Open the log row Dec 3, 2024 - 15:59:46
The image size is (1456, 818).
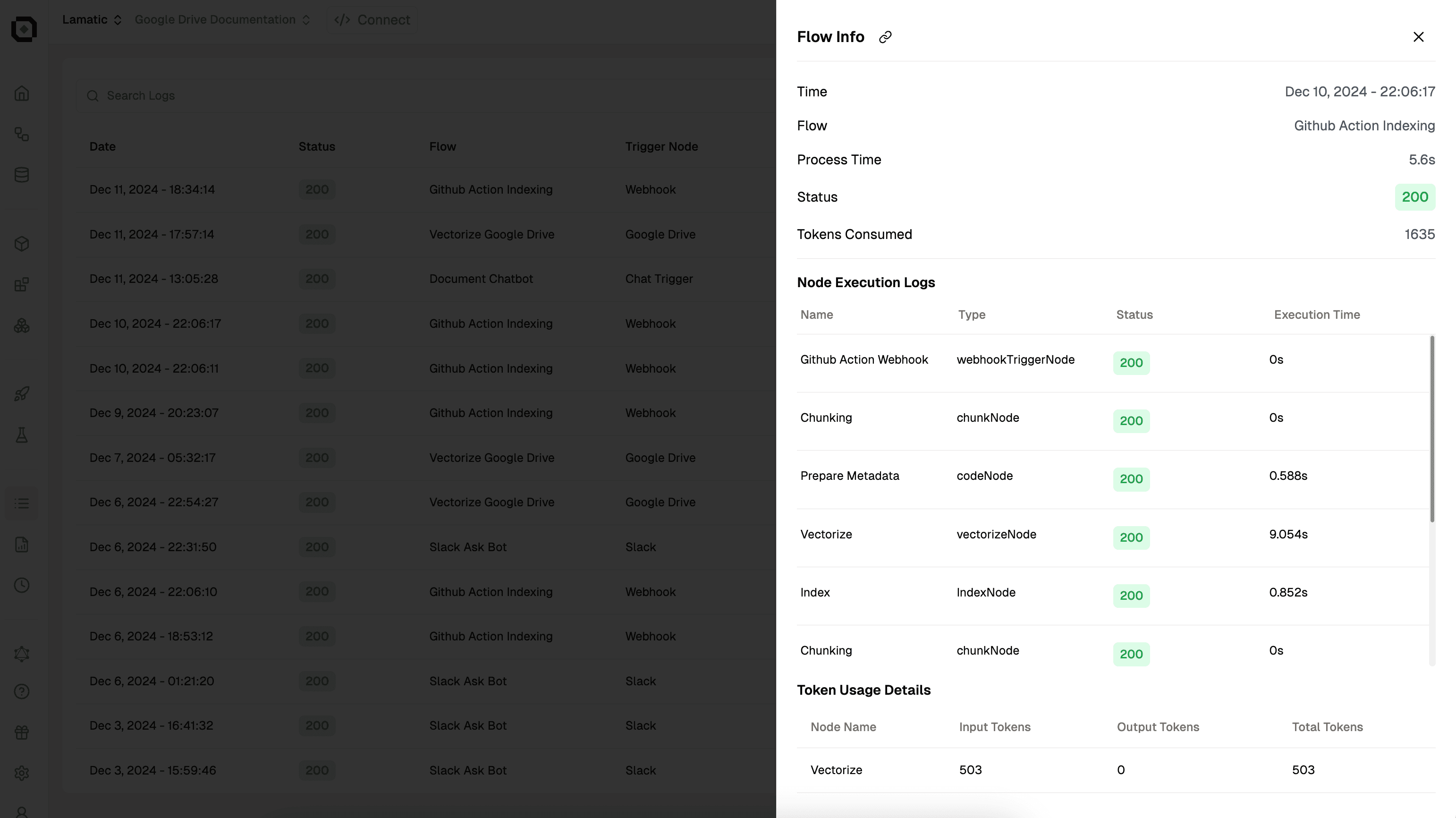click(x=427, y=770)
